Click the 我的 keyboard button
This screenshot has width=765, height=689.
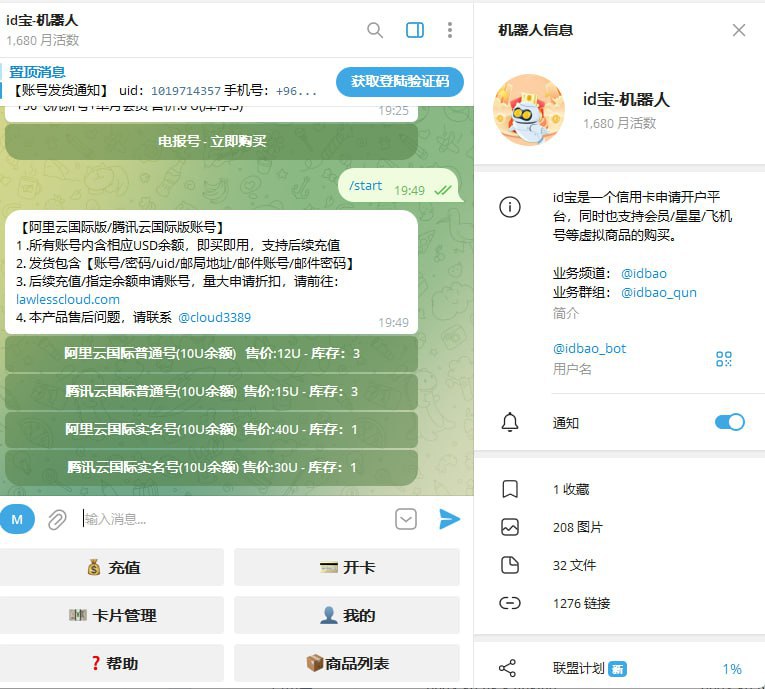pyautogui.click(x=347, y=615)
